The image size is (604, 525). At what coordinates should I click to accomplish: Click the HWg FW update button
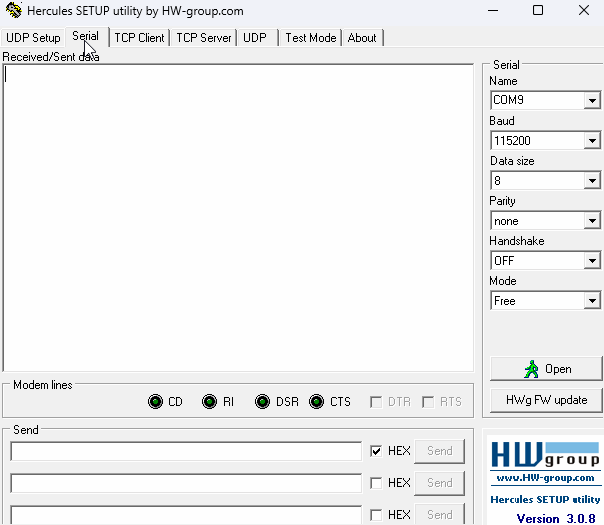tap(545, 400)
